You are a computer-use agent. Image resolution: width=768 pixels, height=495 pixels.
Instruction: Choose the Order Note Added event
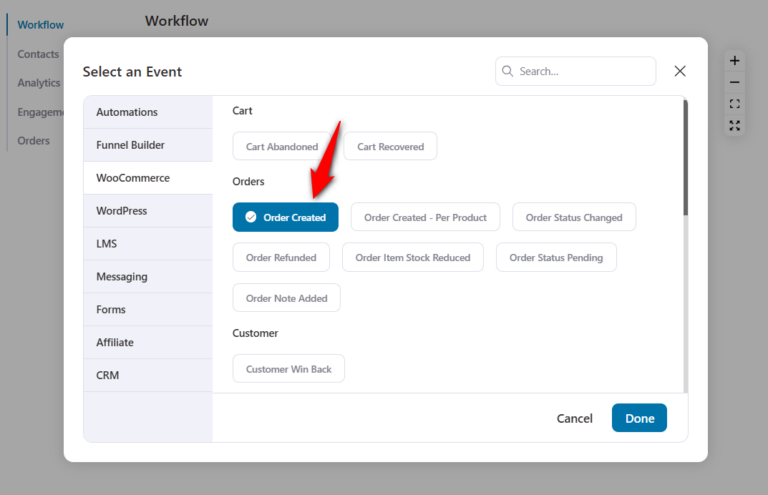287,298
